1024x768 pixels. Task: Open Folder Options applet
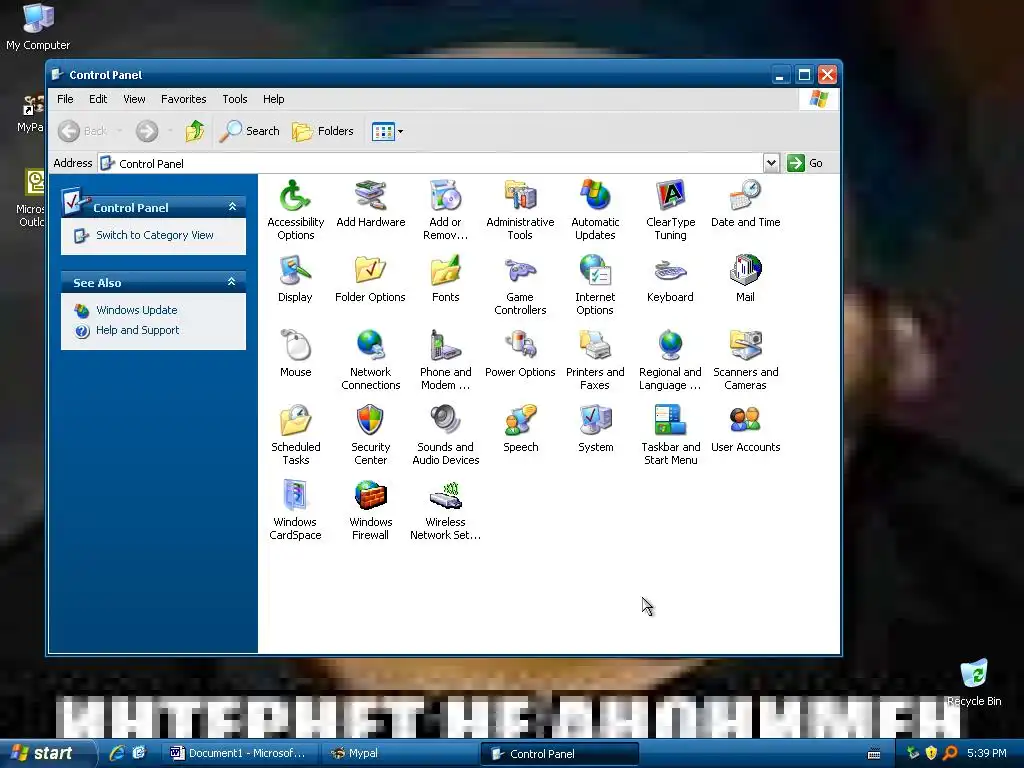coord(370,278)
